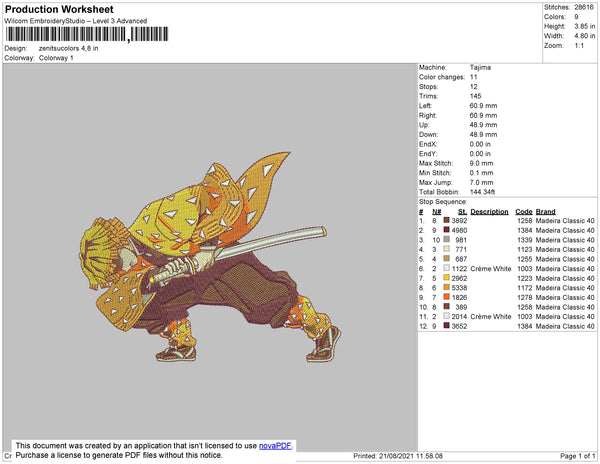The image size is (600, 464).
Task: Click the Width value '4.80 in'
Action: pyautogui.click(x=585, y=36)
